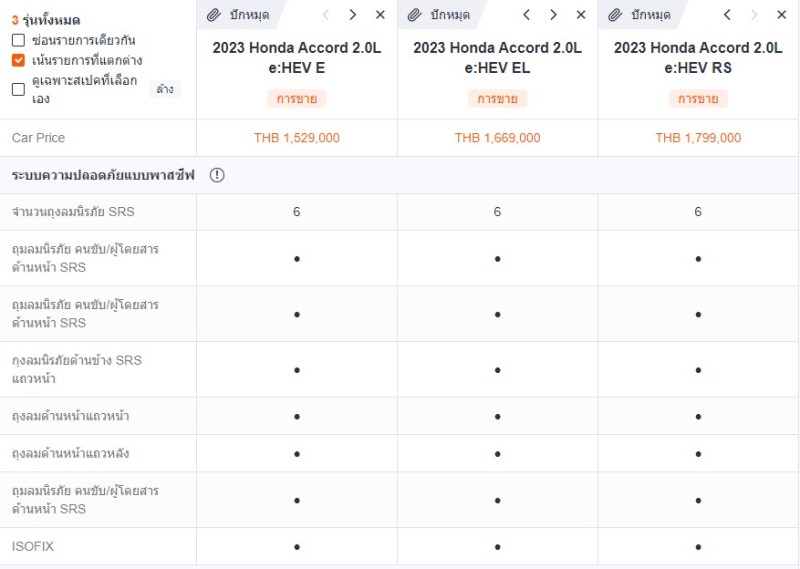Click the ISOFIX row label
800x569 pixels.
(x=33, y=547)
